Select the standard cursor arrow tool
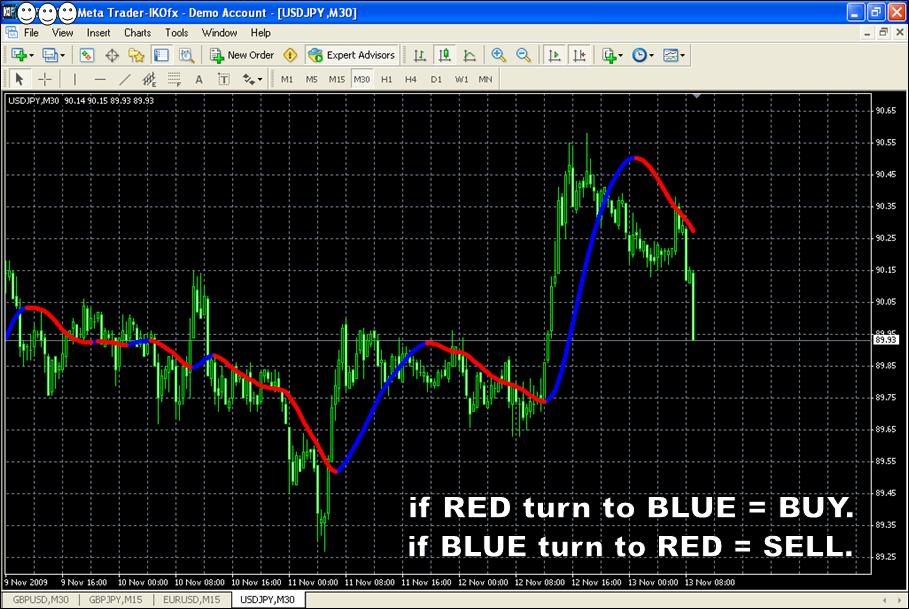This screenshot has width=909, height=609. pyautogui.click(x=20, y=79)
